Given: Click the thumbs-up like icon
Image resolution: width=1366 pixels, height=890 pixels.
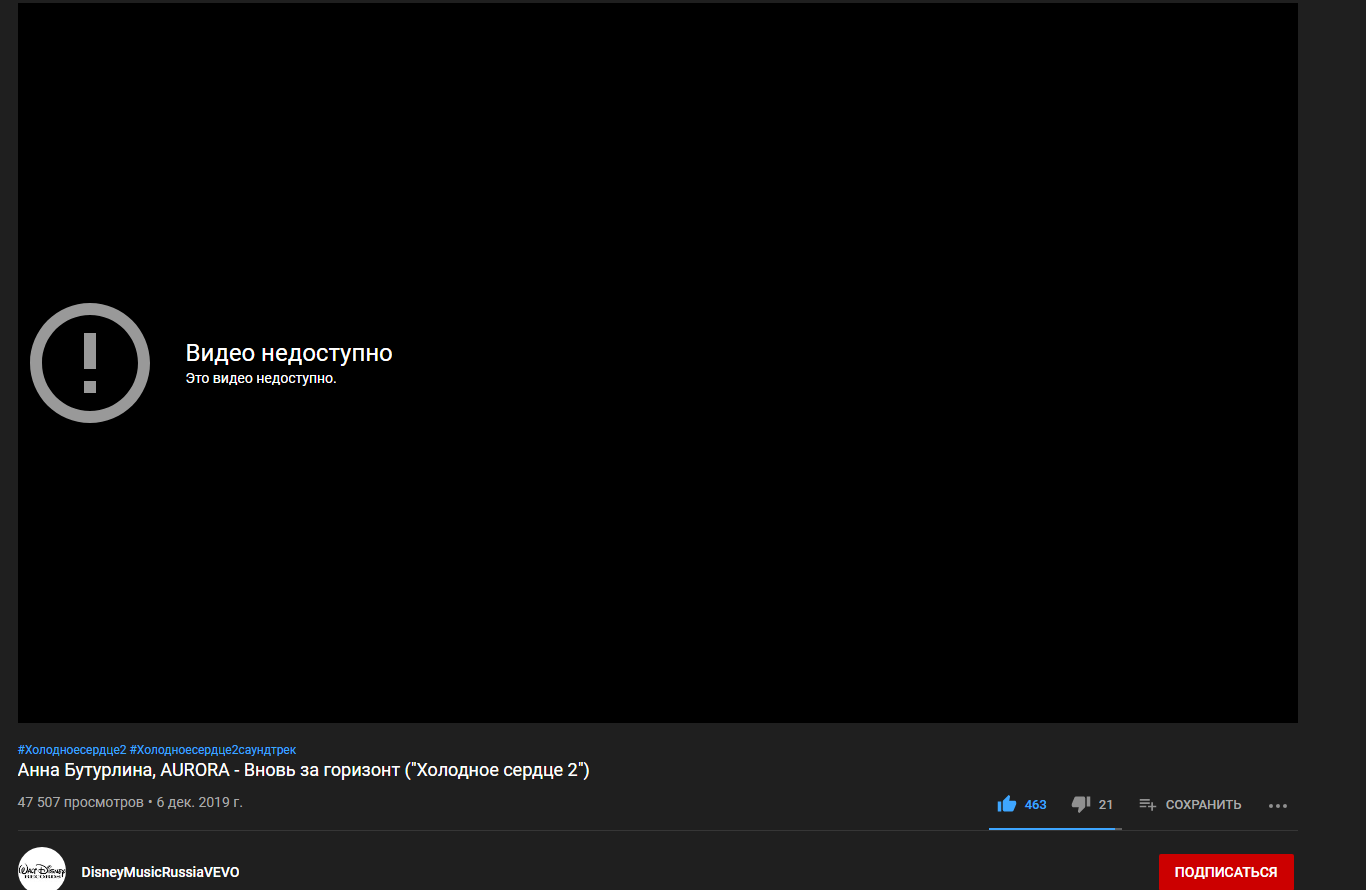Looking at the screenshot, I should 1006,804.
